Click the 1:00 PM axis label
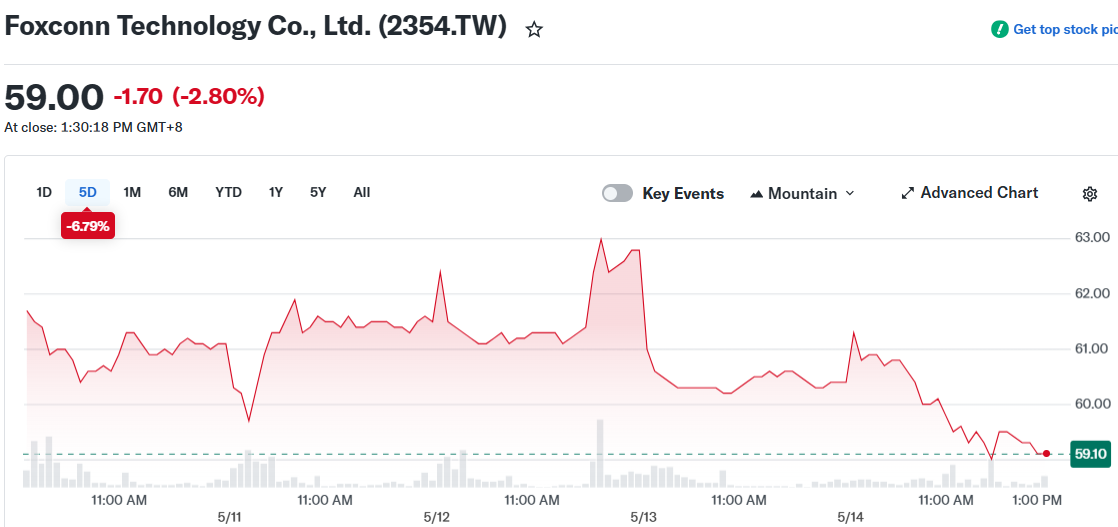1118x527 pixels. click(1039, 500)
